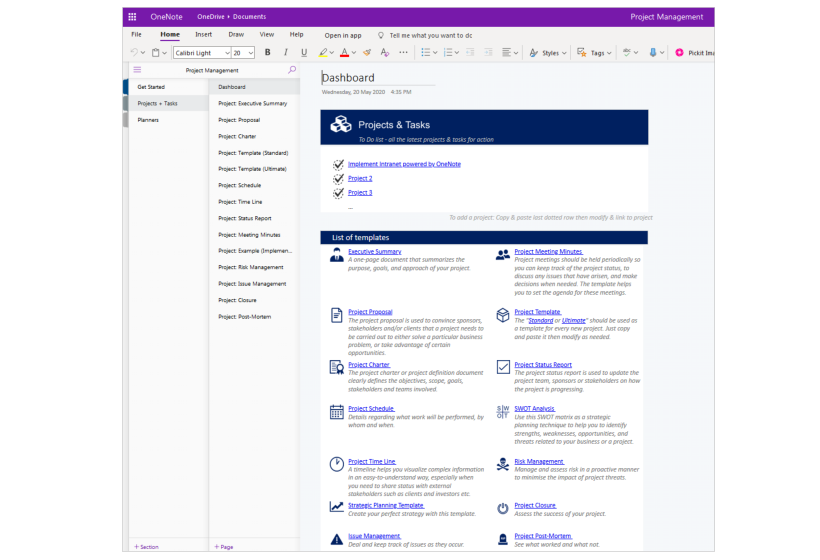820x560 pixels.
Task: Toggle the navigation pane hamburger icon
Action: 137,70
